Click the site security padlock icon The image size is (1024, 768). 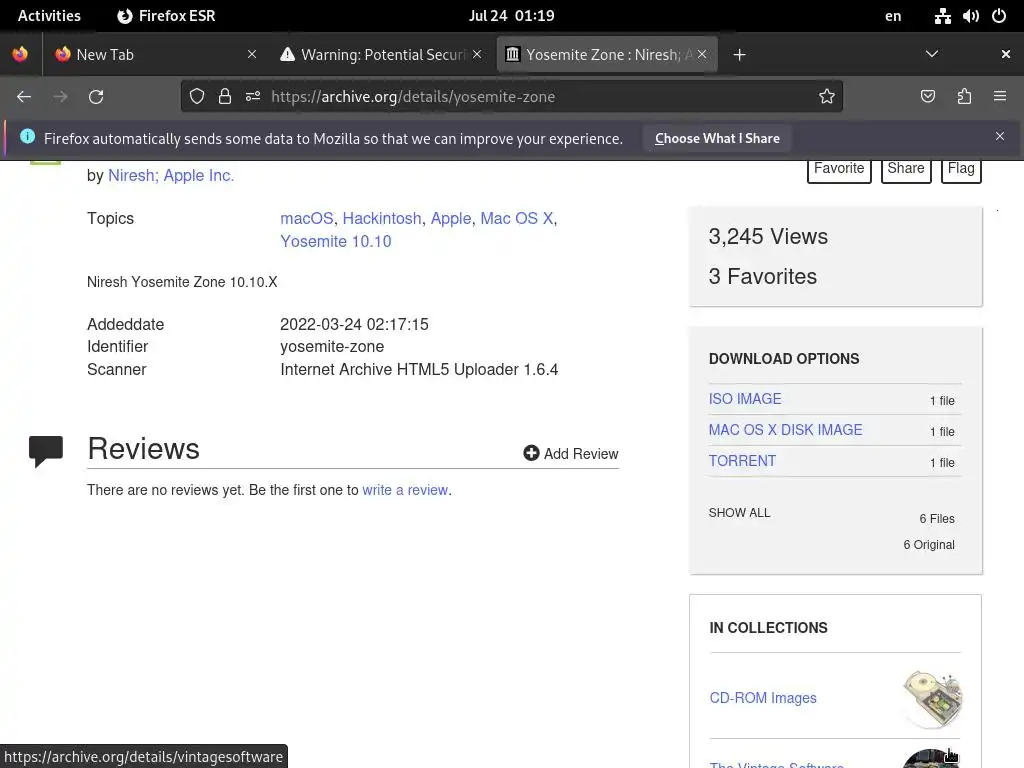tap(225, 97)
